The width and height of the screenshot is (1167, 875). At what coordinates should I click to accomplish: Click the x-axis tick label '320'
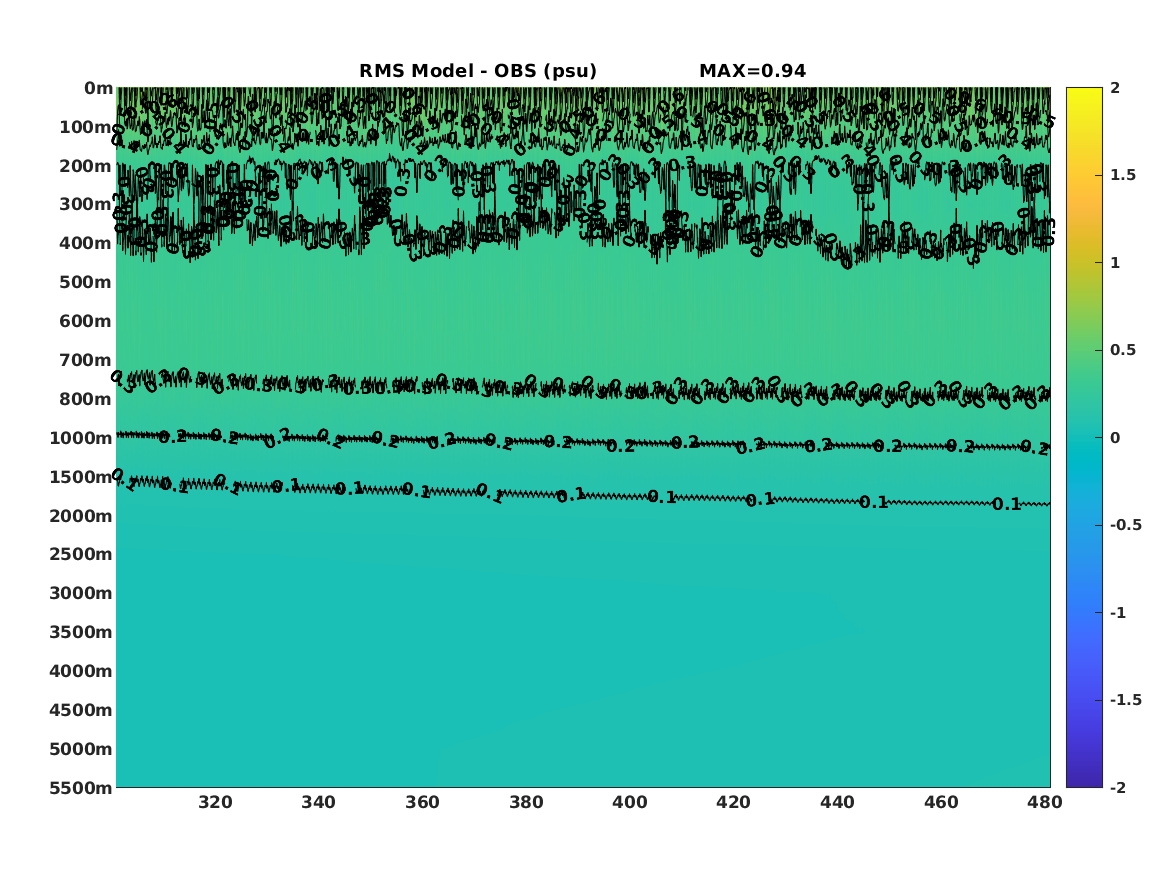coord(215,802)
